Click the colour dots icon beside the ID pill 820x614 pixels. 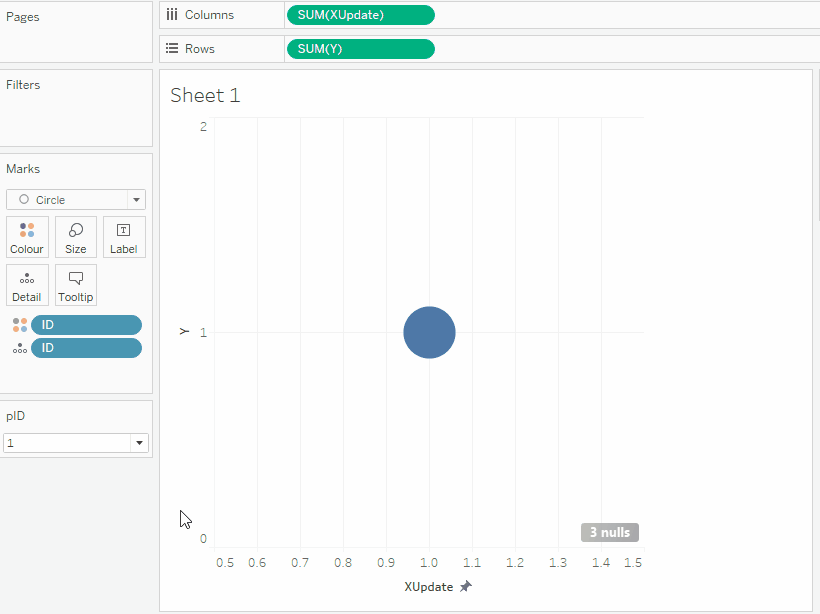(18, 324)
